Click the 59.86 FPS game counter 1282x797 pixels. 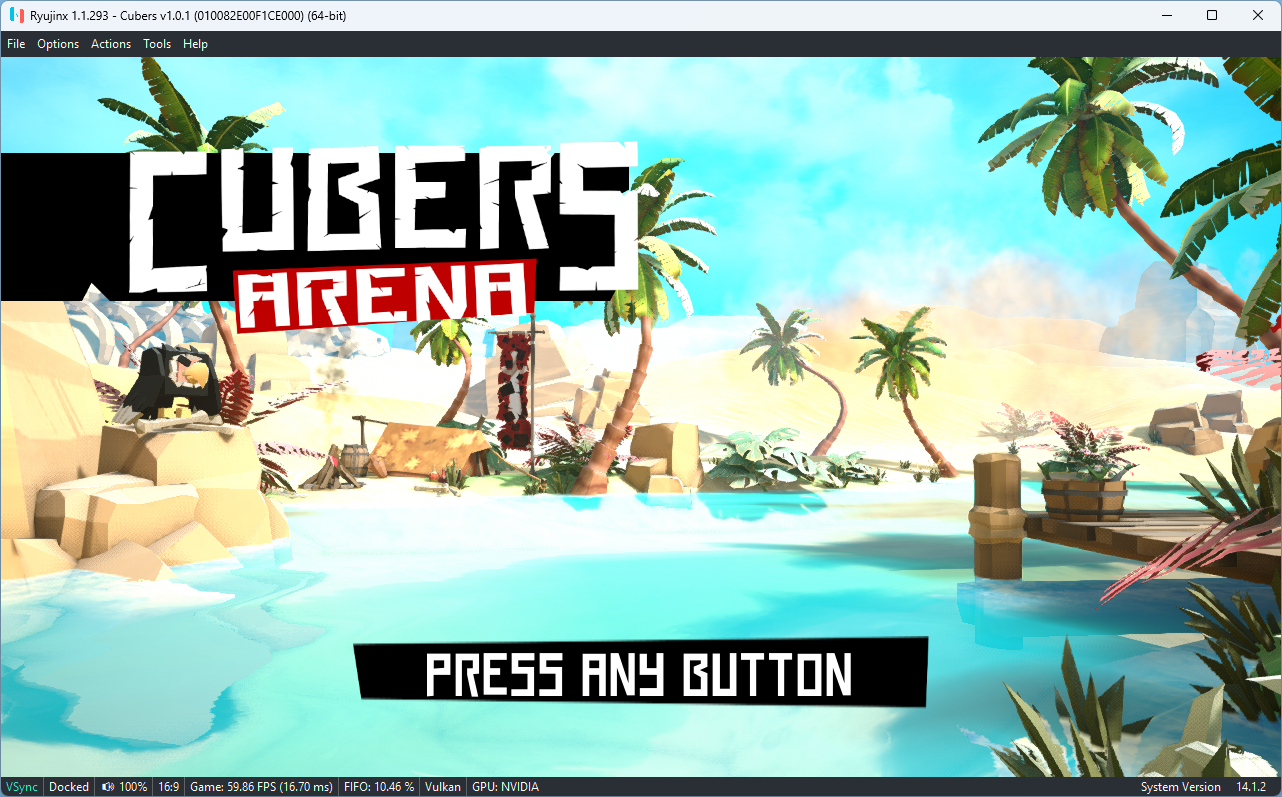(x=261, y=786)
